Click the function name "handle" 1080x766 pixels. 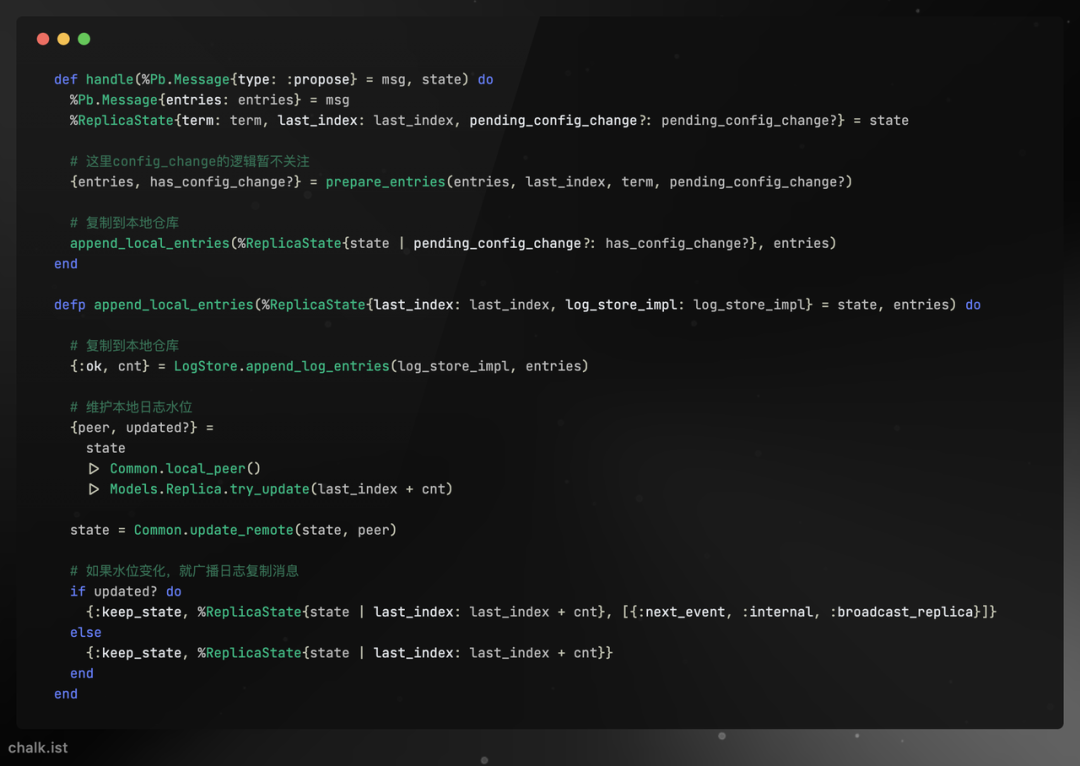pos(110,80)
